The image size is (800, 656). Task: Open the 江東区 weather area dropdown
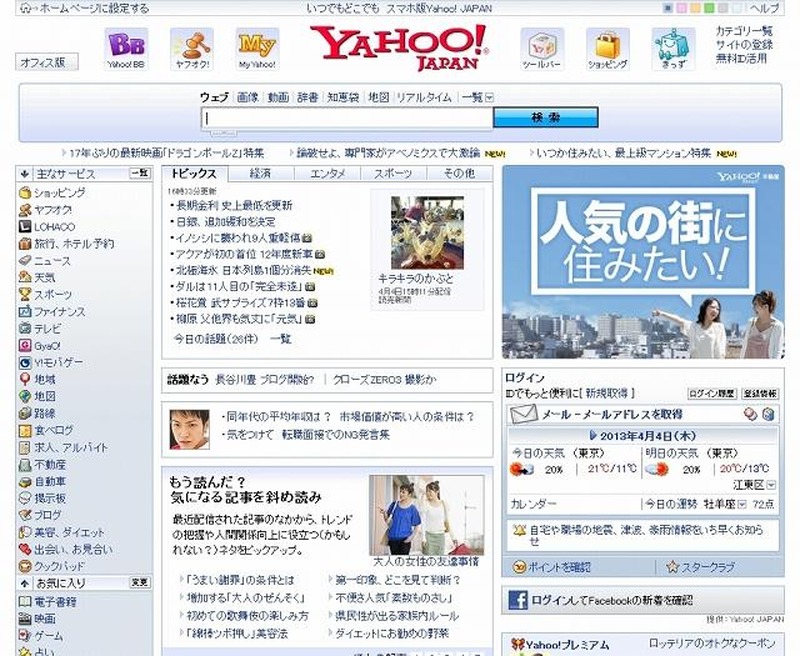pos(772,485)
